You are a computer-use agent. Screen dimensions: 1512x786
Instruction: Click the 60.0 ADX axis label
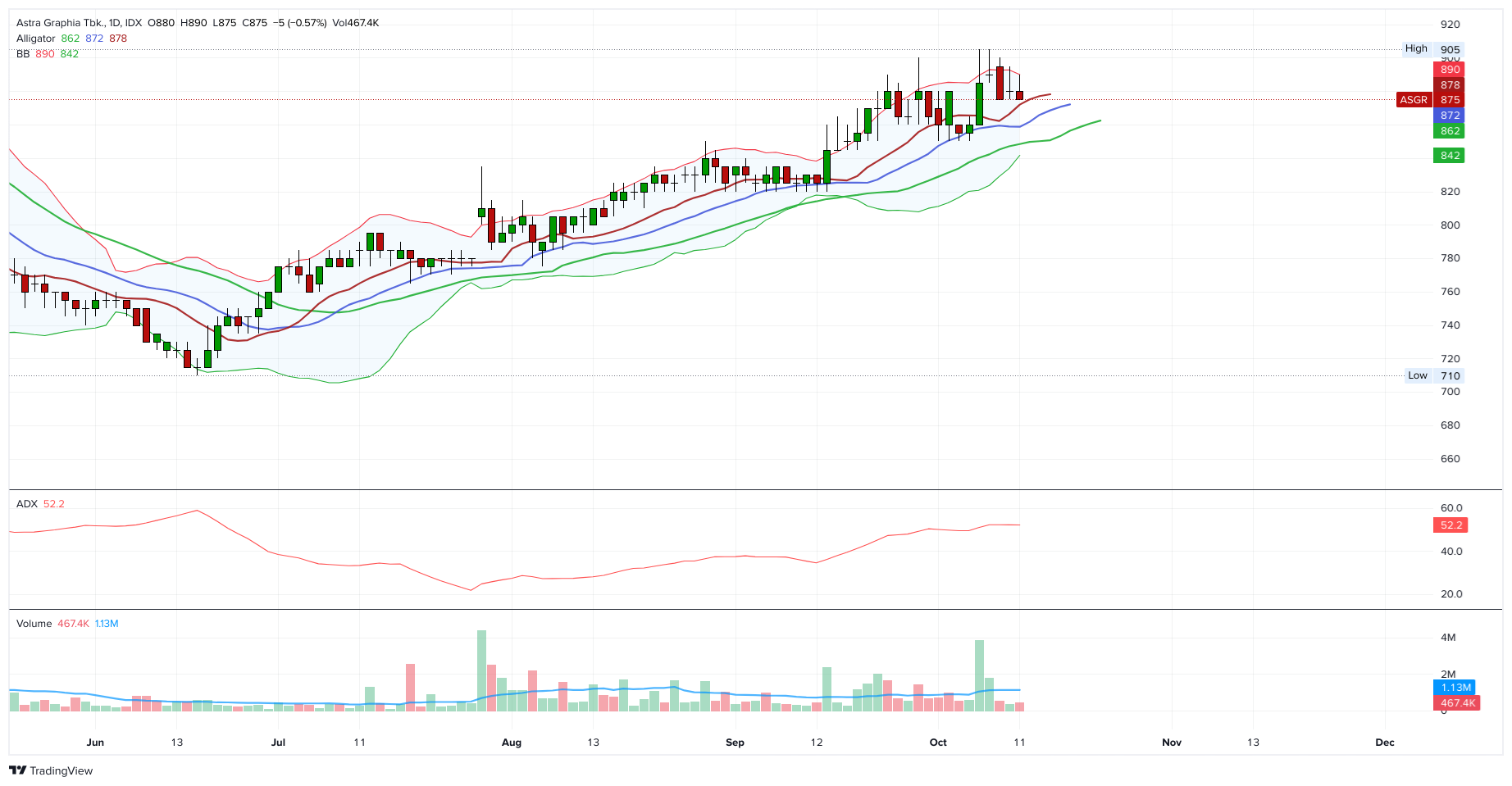pyautogui.click(x=1451, y=508)
